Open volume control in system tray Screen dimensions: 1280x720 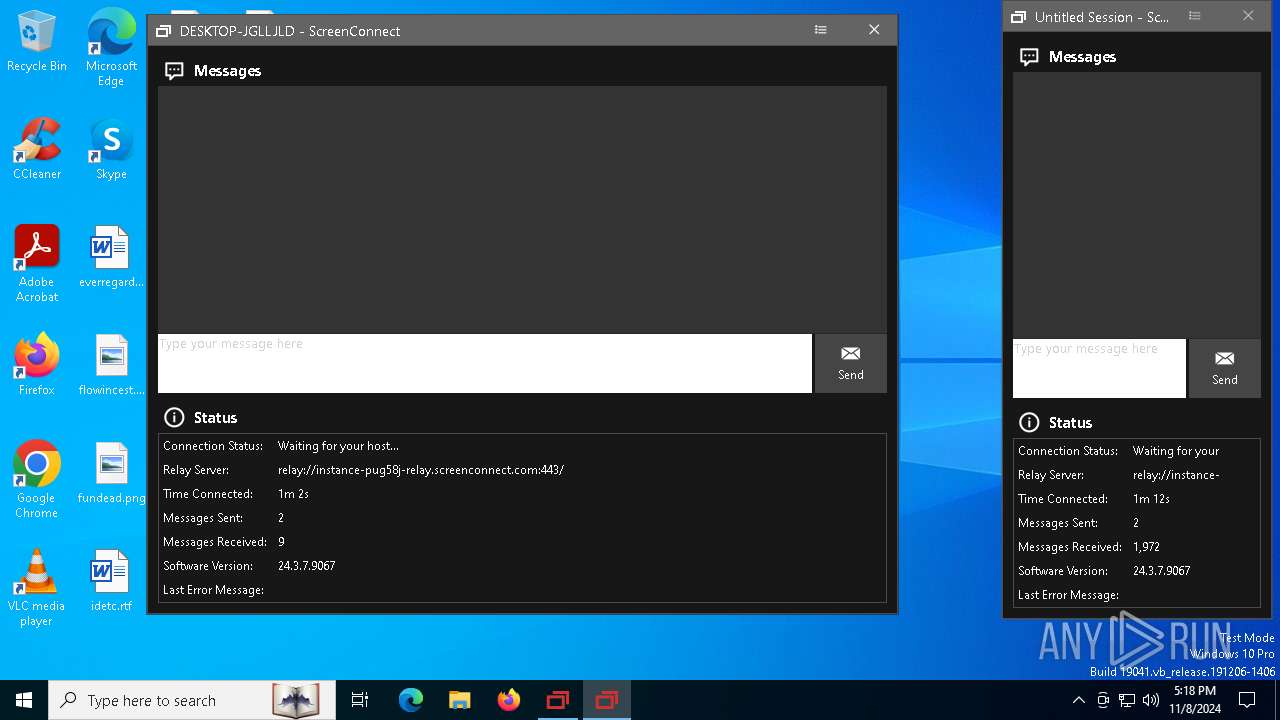(x=1151, y=700)
